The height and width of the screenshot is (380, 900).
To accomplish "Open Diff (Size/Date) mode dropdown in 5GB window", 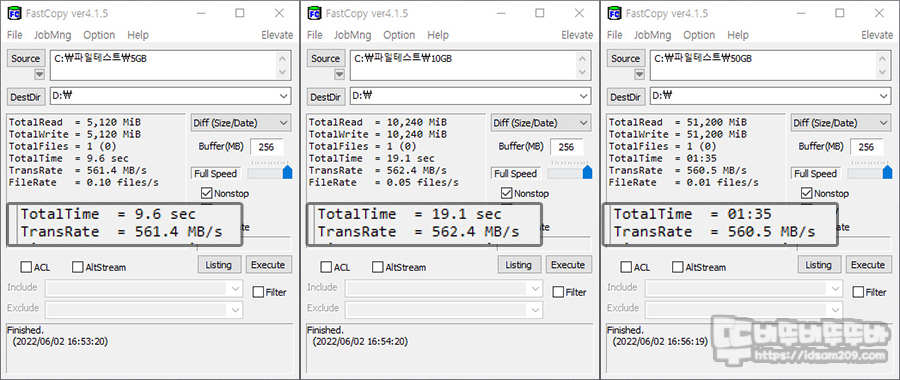I will coord(241,123).
